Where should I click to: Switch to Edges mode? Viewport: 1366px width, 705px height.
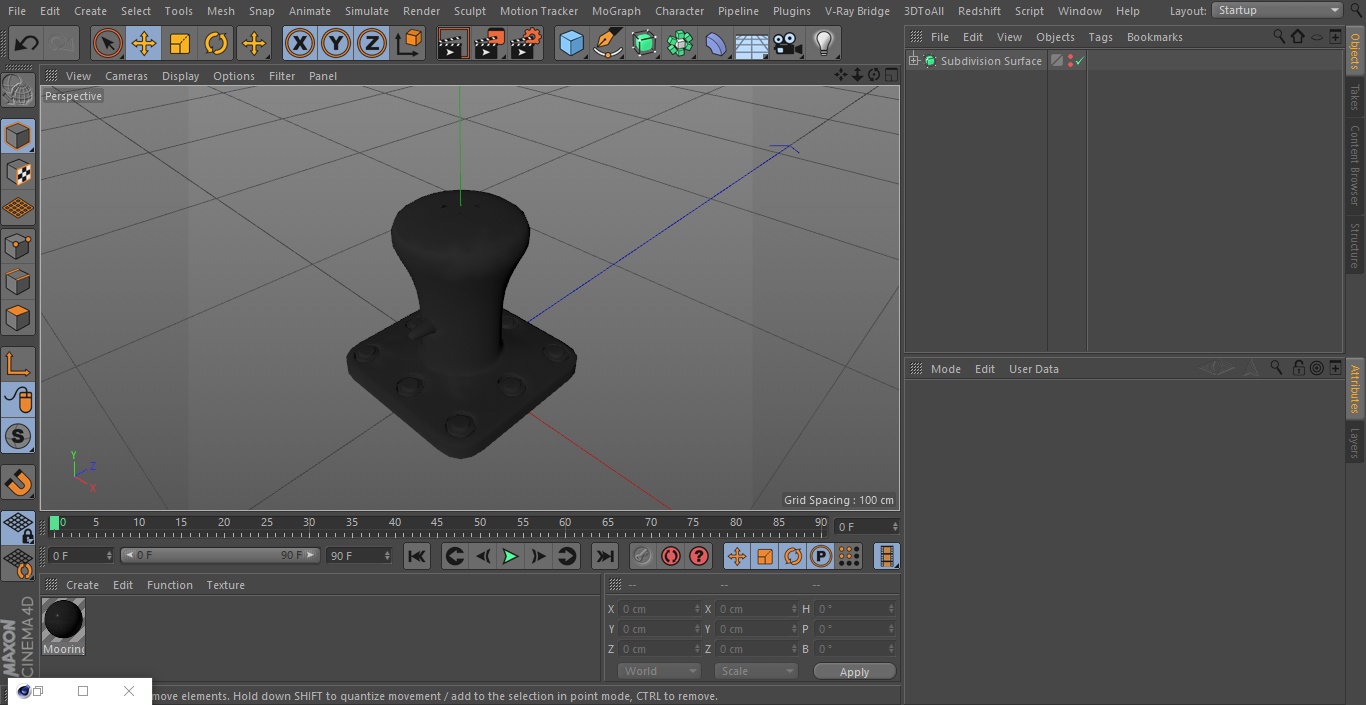(x=18, y=281)
